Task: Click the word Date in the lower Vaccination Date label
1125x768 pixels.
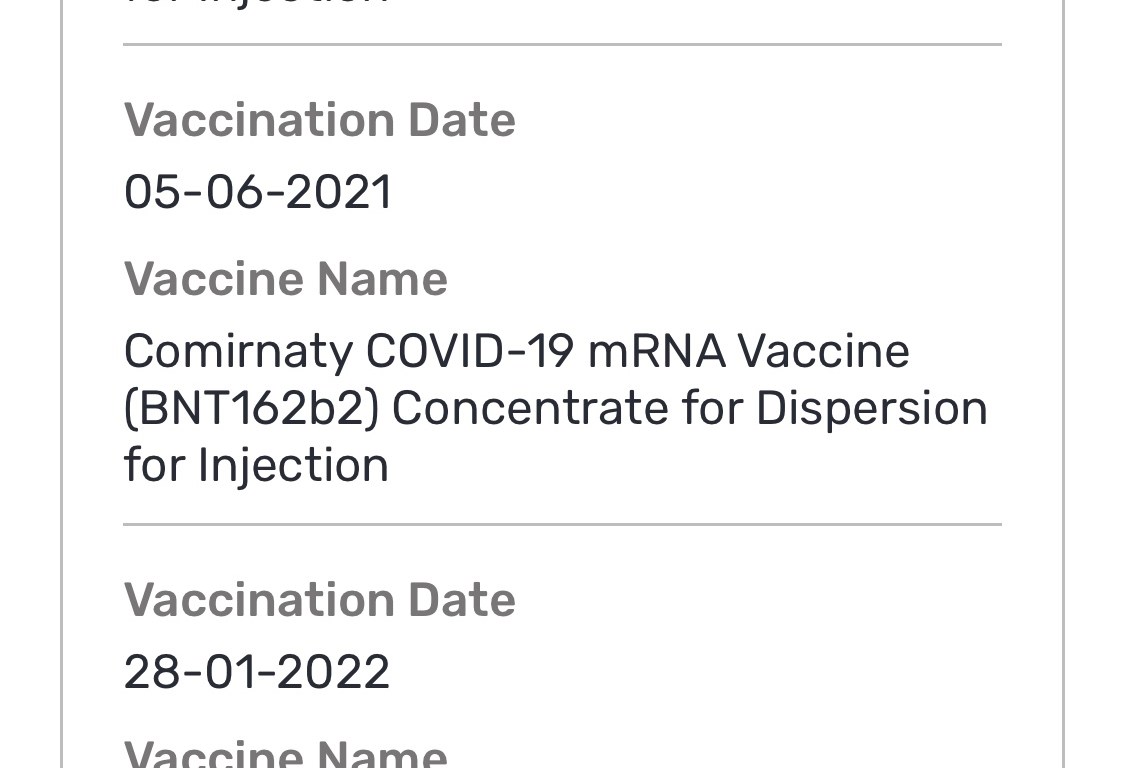Action: click(461, 600)
